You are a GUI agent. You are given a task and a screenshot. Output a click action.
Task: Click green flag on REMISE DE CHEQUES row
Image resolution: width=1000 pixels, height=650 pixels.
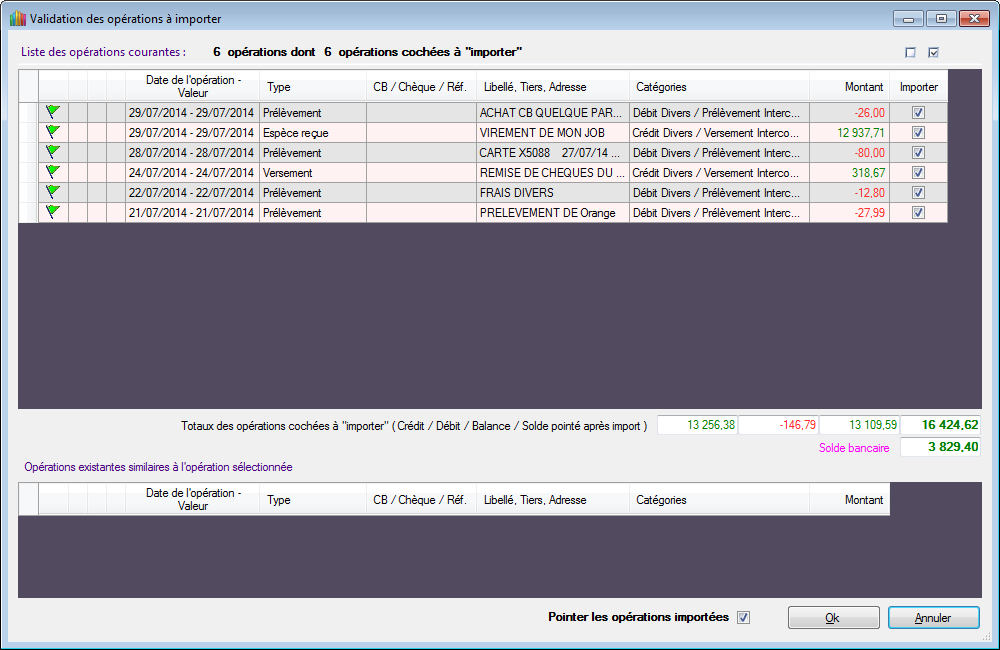(x=53, y=172)
